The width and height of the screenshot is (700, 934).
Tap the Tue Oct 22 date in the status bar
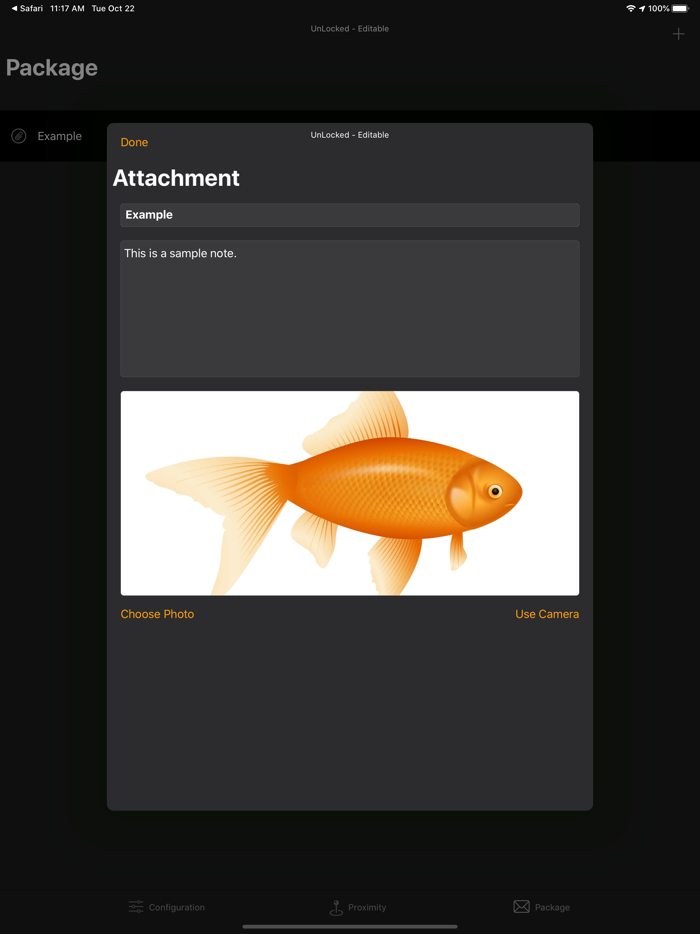(113, 8)
